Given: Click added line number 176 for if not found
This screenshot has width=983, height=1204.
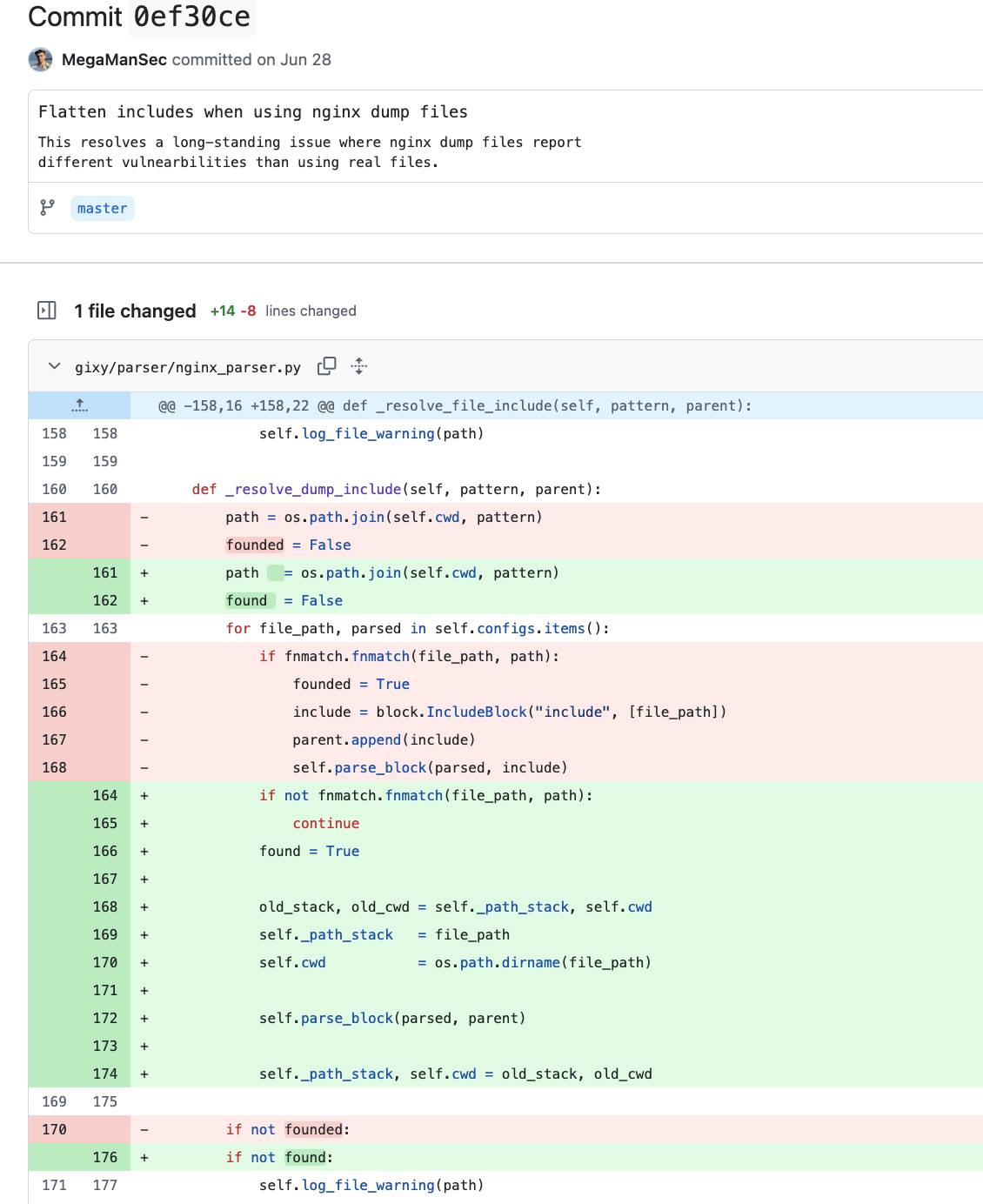Looking at the screenshot, I should coord(105,1157).
